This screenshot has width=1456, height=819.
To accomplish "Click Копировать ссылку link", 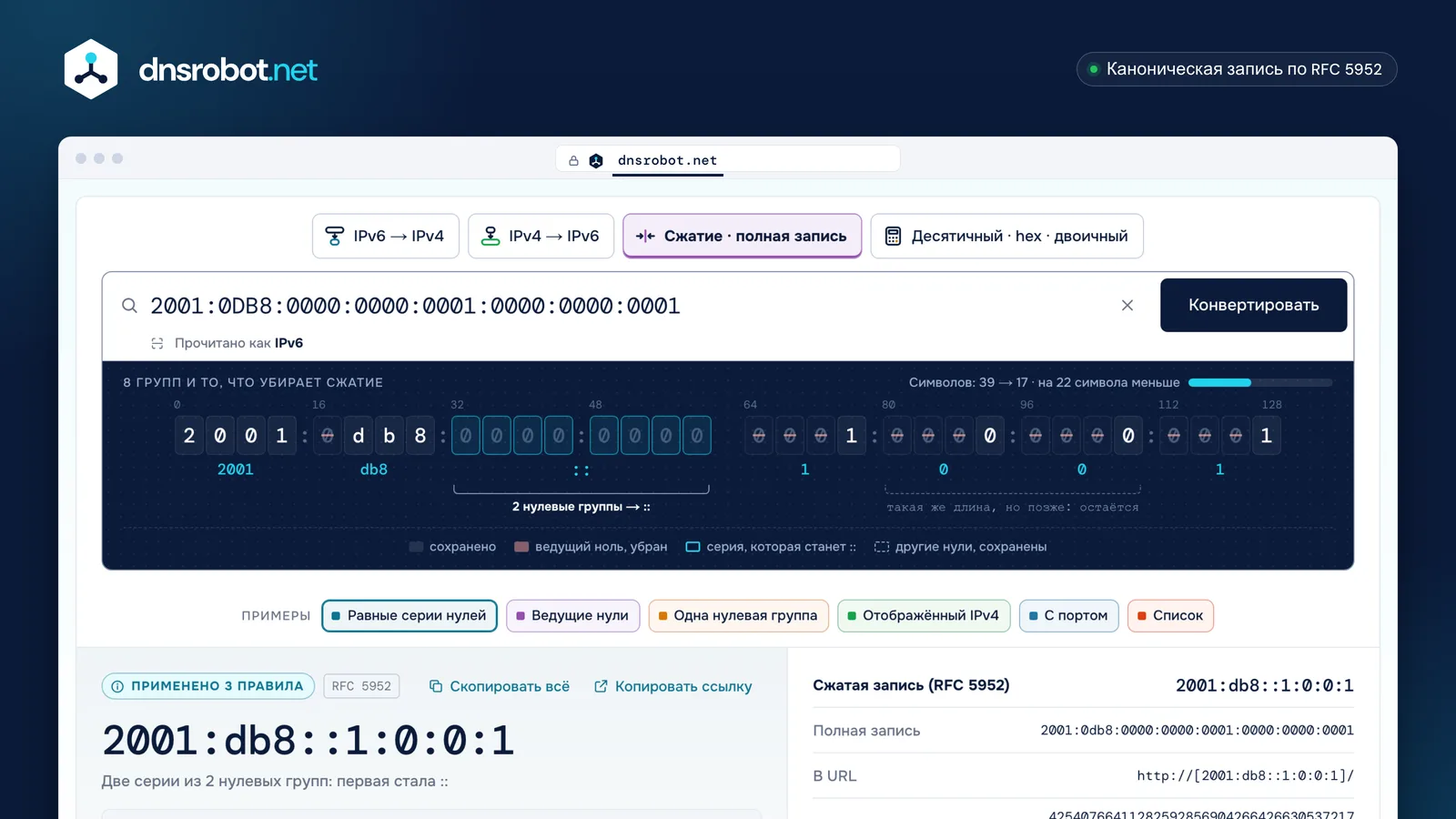I will [673, 687].
